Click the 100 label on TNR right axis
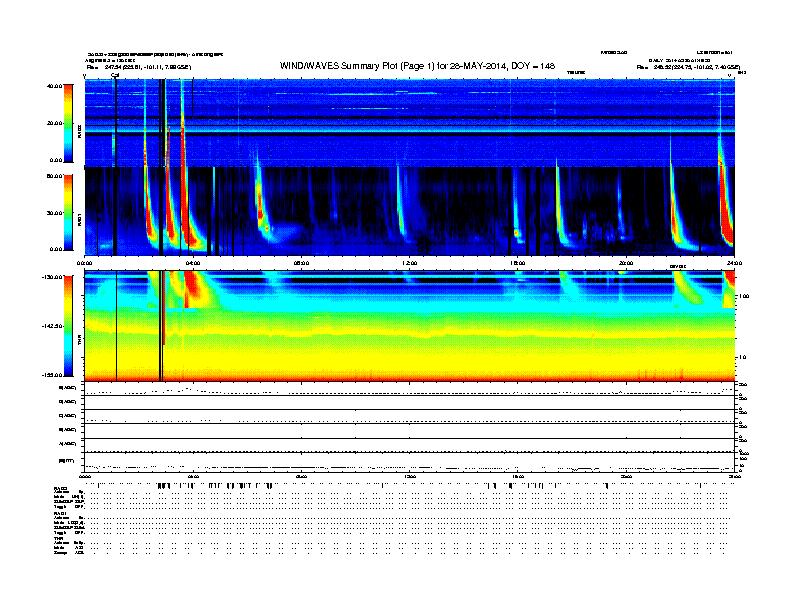This screenshot has width=792, height=612. pyautogui.click(x=744, y=296)
